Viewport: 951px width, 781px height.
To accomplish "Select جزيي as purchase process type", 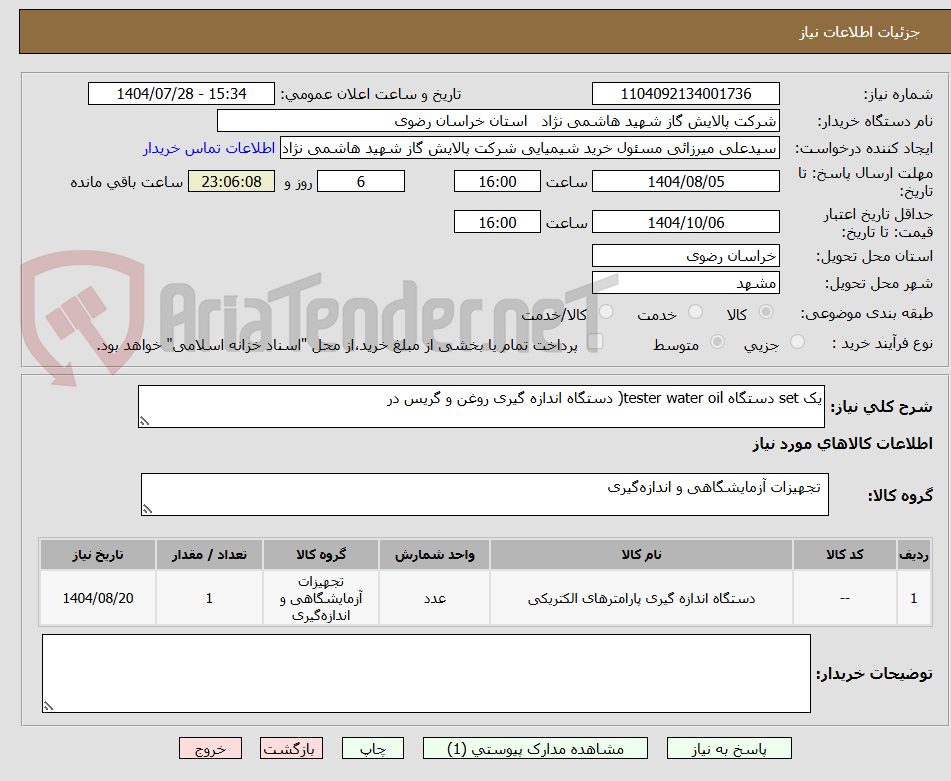I will point(798,340).
